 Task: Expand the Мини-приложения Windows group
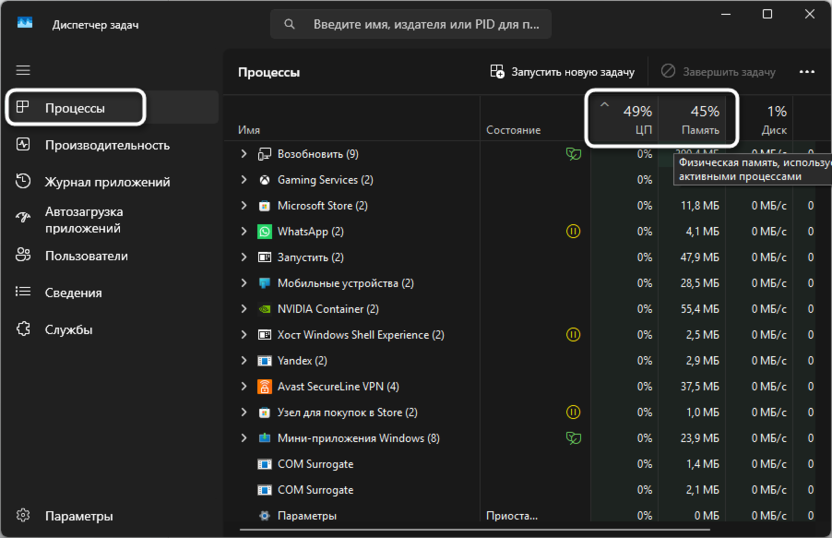244,438
